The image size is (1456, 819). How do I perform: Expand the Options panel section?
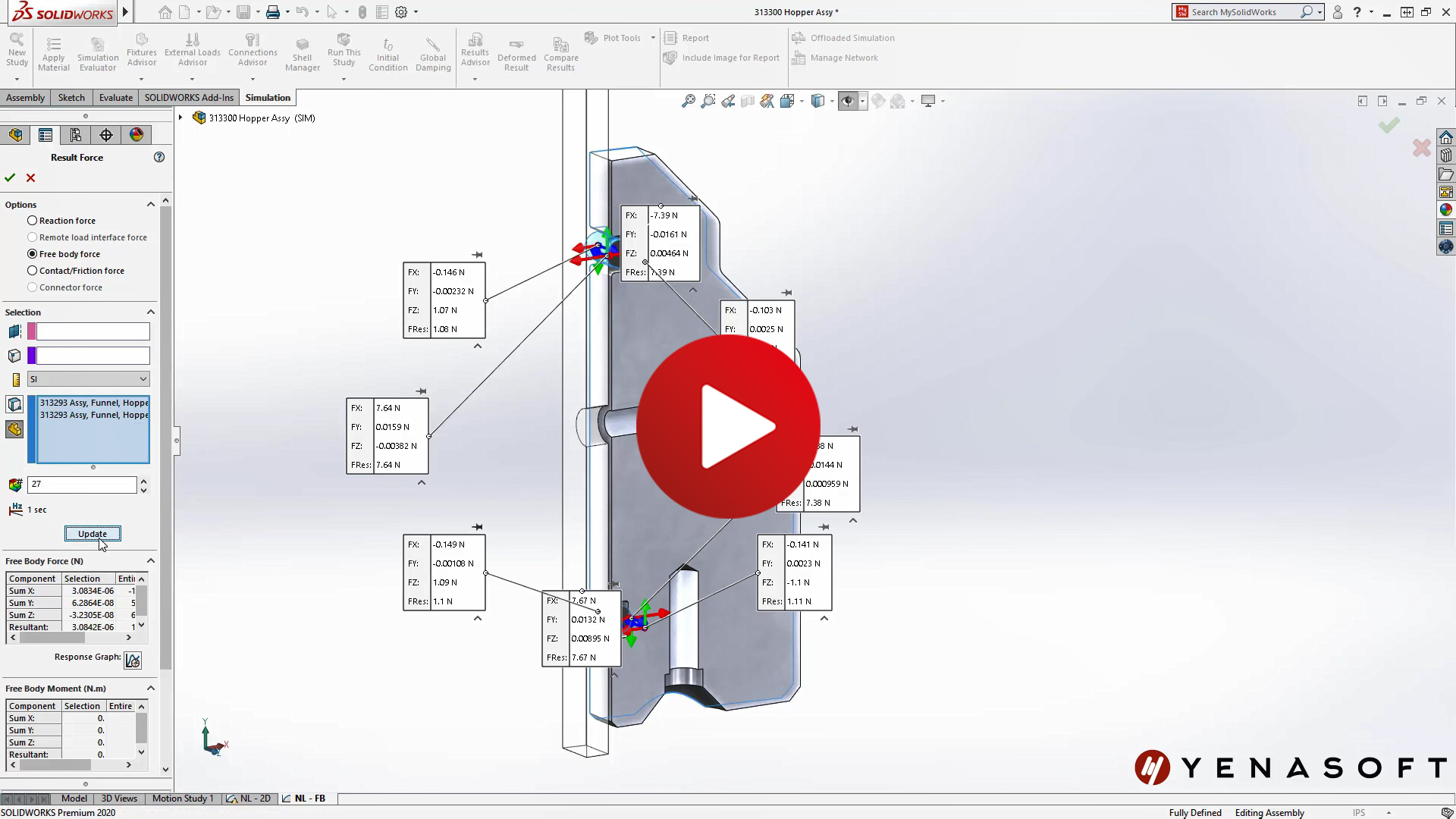(150, 204)
